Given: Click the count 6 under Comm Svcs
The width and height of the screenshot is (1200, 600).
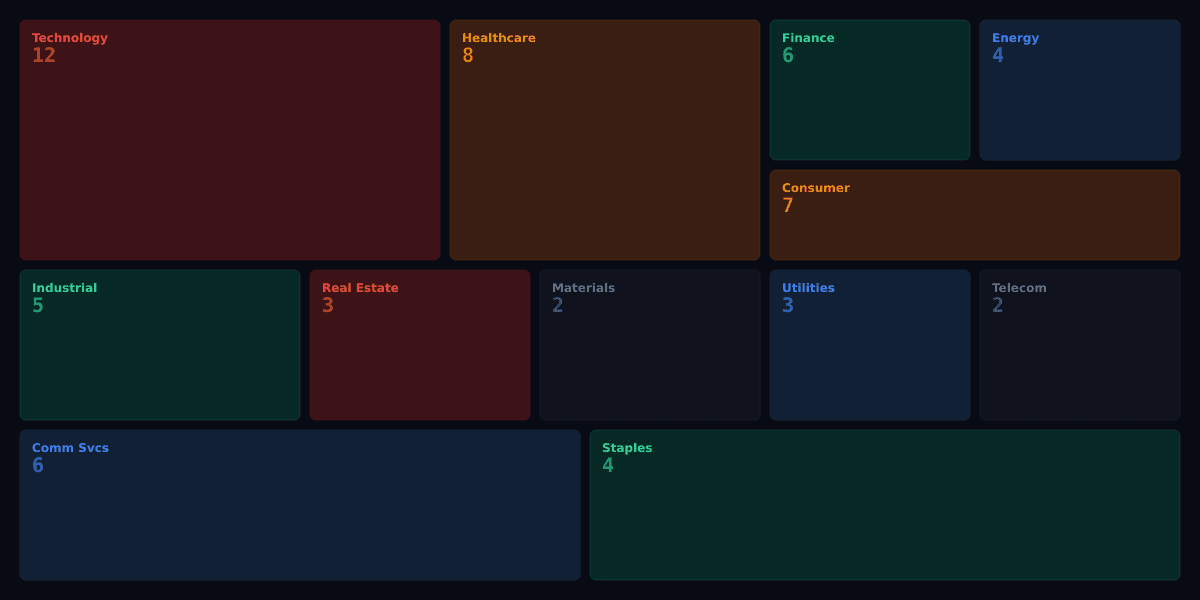Looking at the screenshot, I should coord(38,466).
